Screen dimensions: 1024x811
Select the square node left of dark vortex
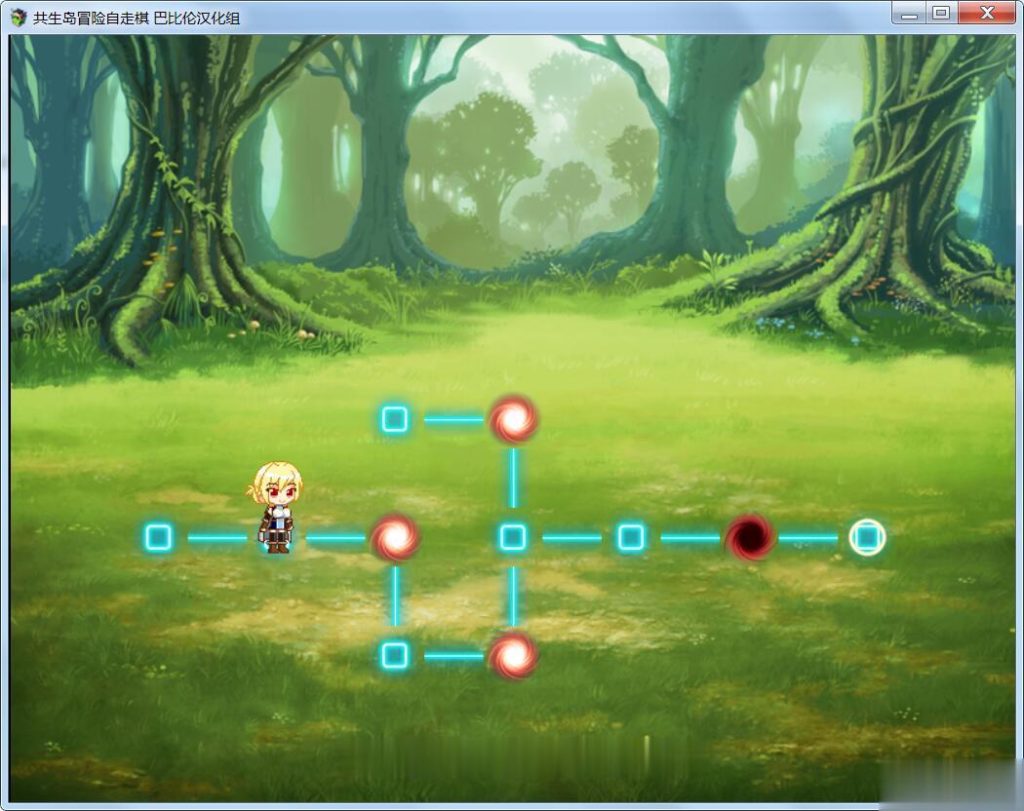tap(630, 538)
